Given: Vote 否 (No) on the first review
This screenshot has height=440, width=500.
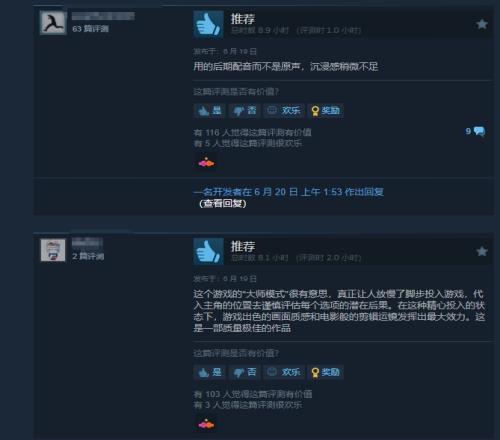Looking at the screenshot, I should 244,111.
